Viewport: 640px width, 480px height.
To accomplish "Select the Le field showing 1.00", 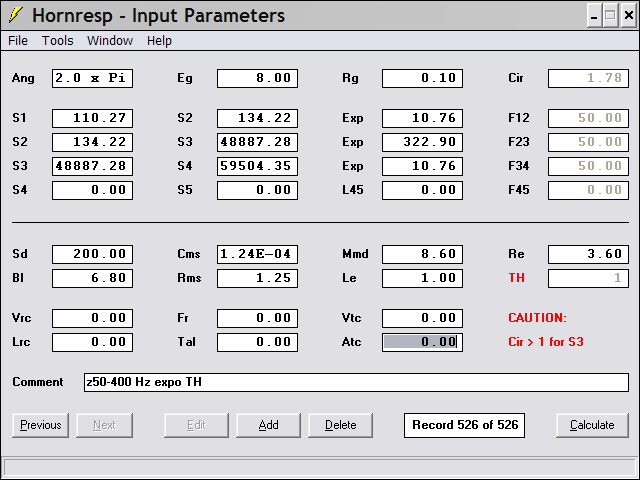I will pyautogui.click(x=422, y=278).
